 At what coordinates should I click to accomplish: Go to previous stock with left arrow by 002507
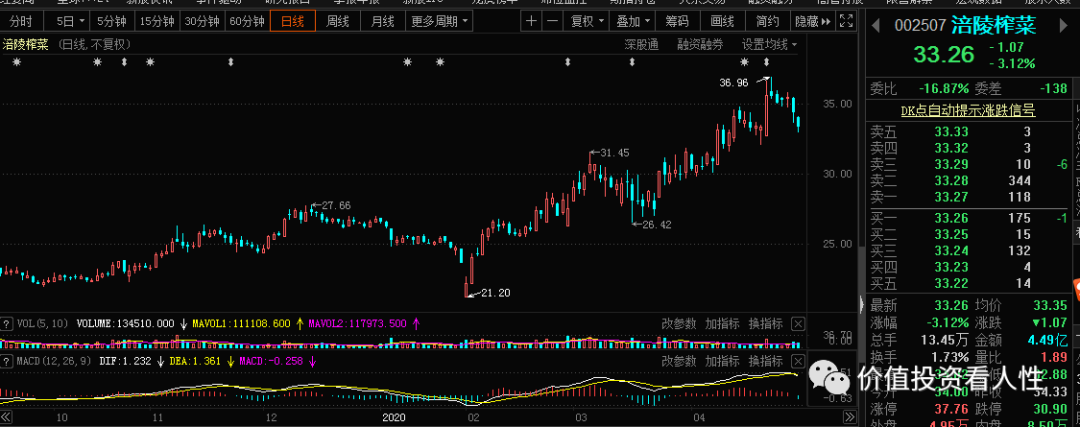(x=876, y=26)
